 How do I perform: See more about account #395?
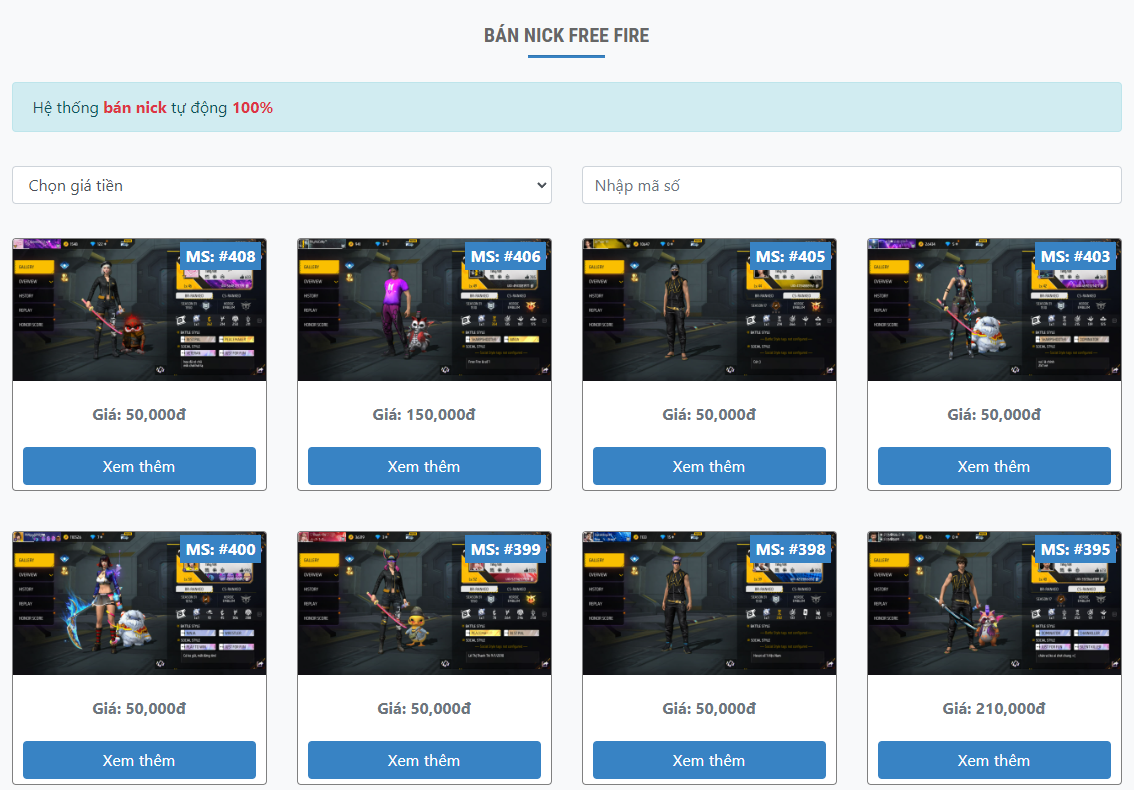pyautogui.click(x=994, y=760)
